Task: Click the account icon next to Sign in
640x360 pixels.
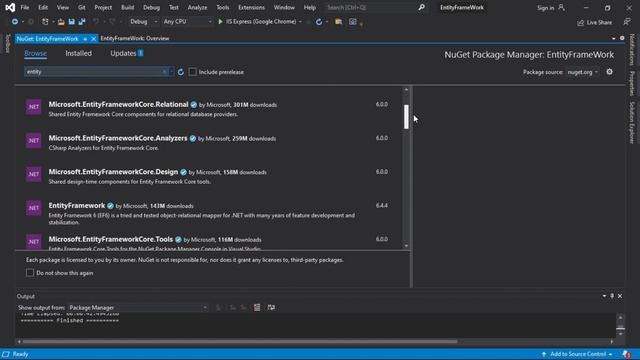Action: coord(562,7)
